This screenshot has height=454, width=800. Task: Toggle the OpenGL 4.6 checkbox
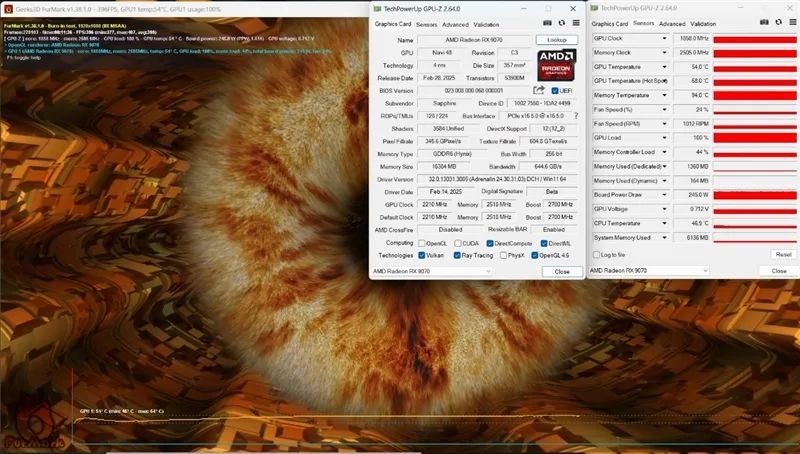535,255
